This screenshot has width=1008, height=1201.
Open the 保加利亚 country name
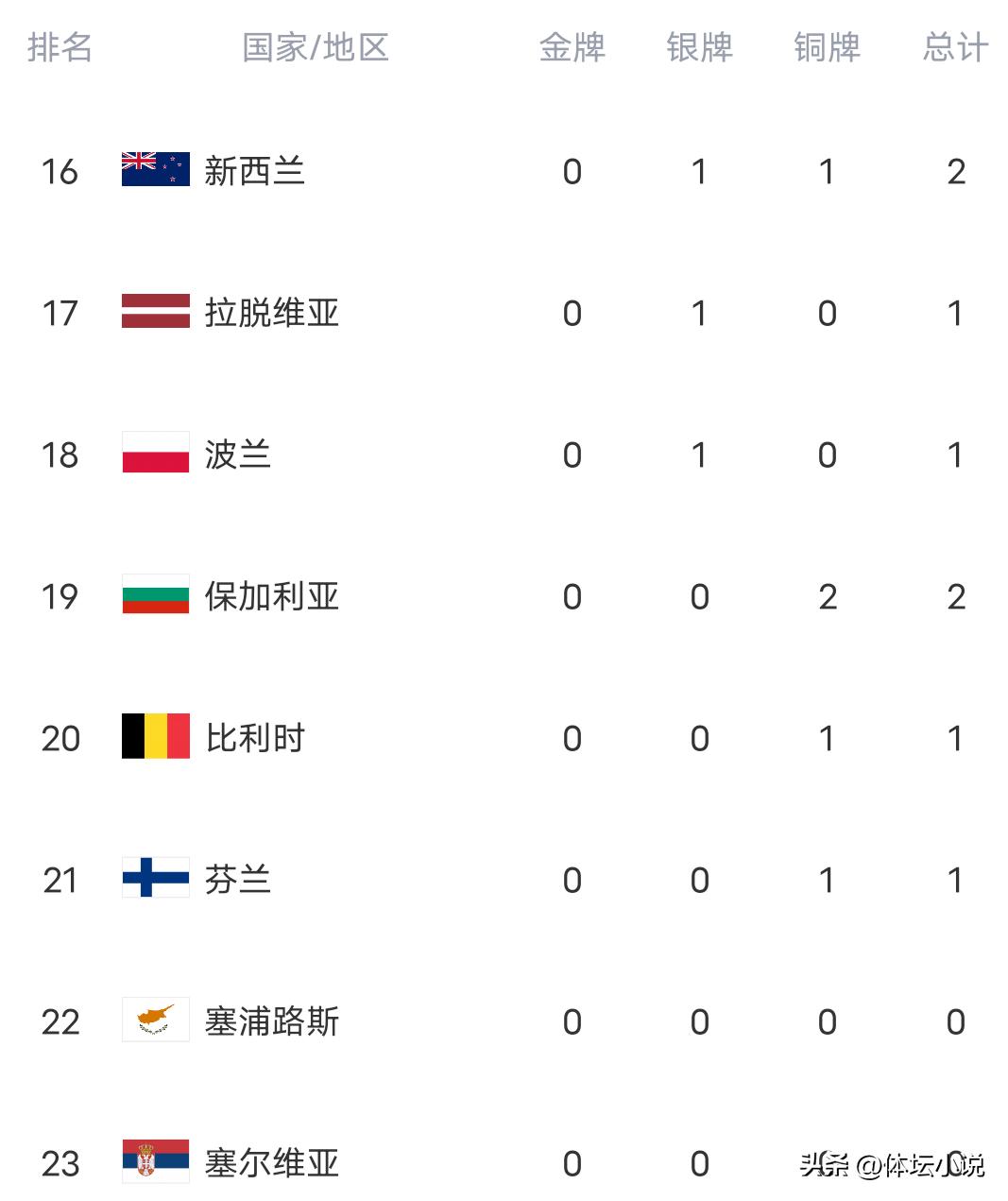pos(271,596)
